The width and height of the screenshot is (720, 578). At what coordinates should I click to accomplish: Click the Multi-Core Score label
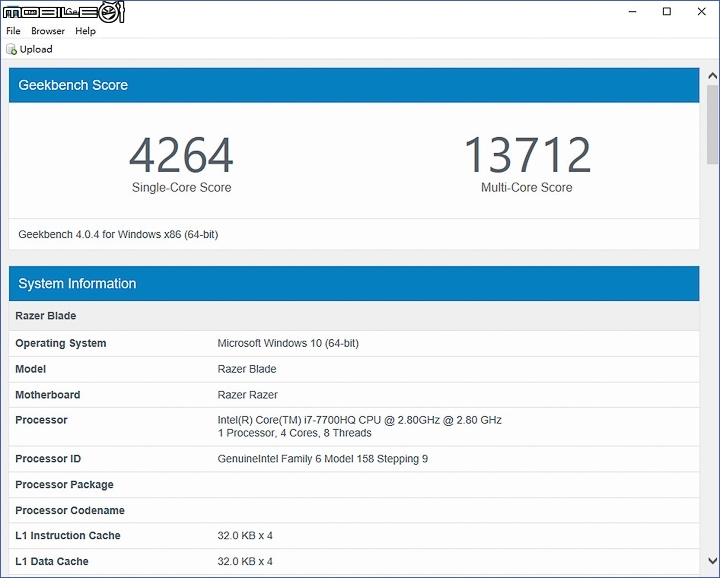[x=527, y=187]
